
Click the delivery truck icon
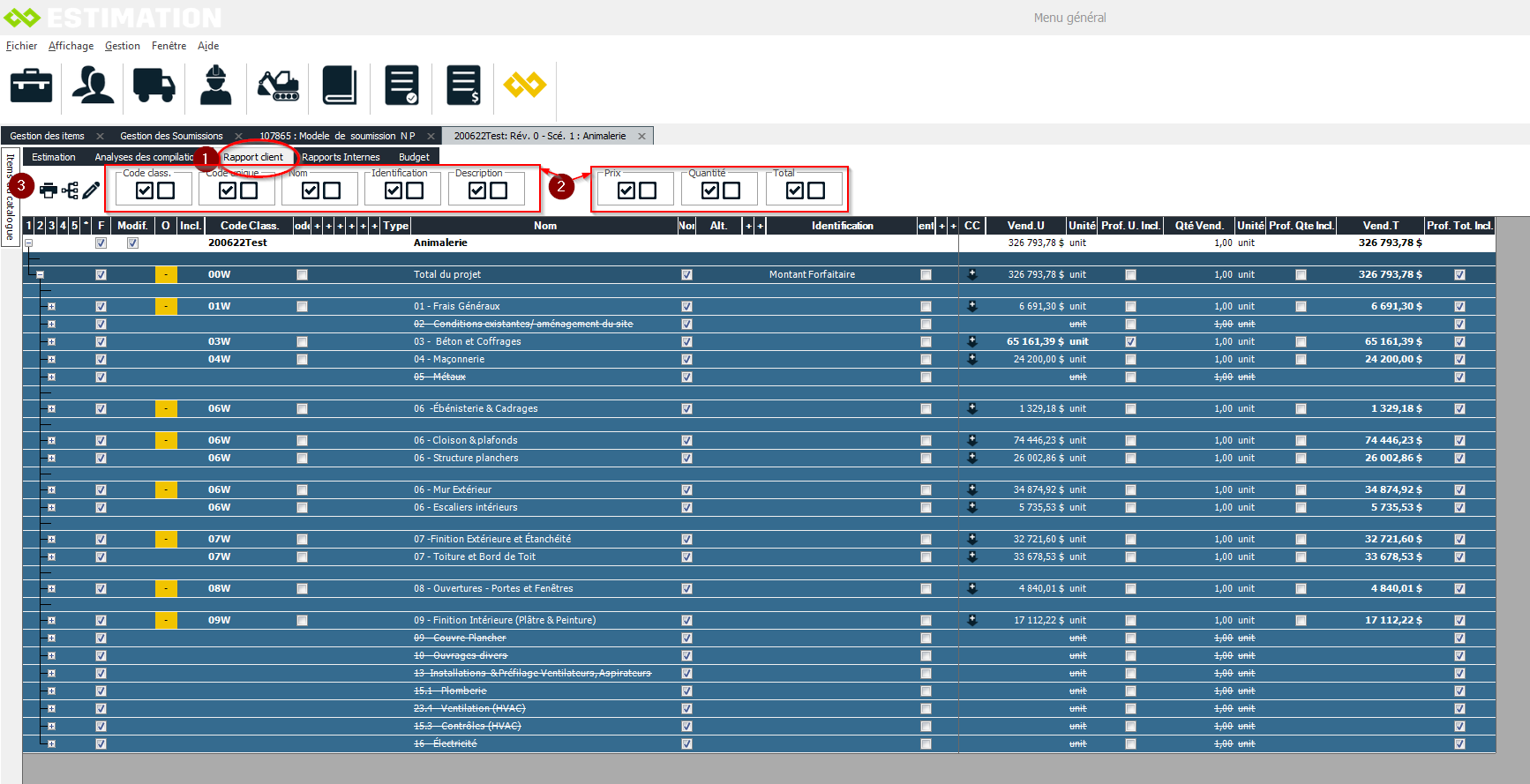(x=154, y=86)
